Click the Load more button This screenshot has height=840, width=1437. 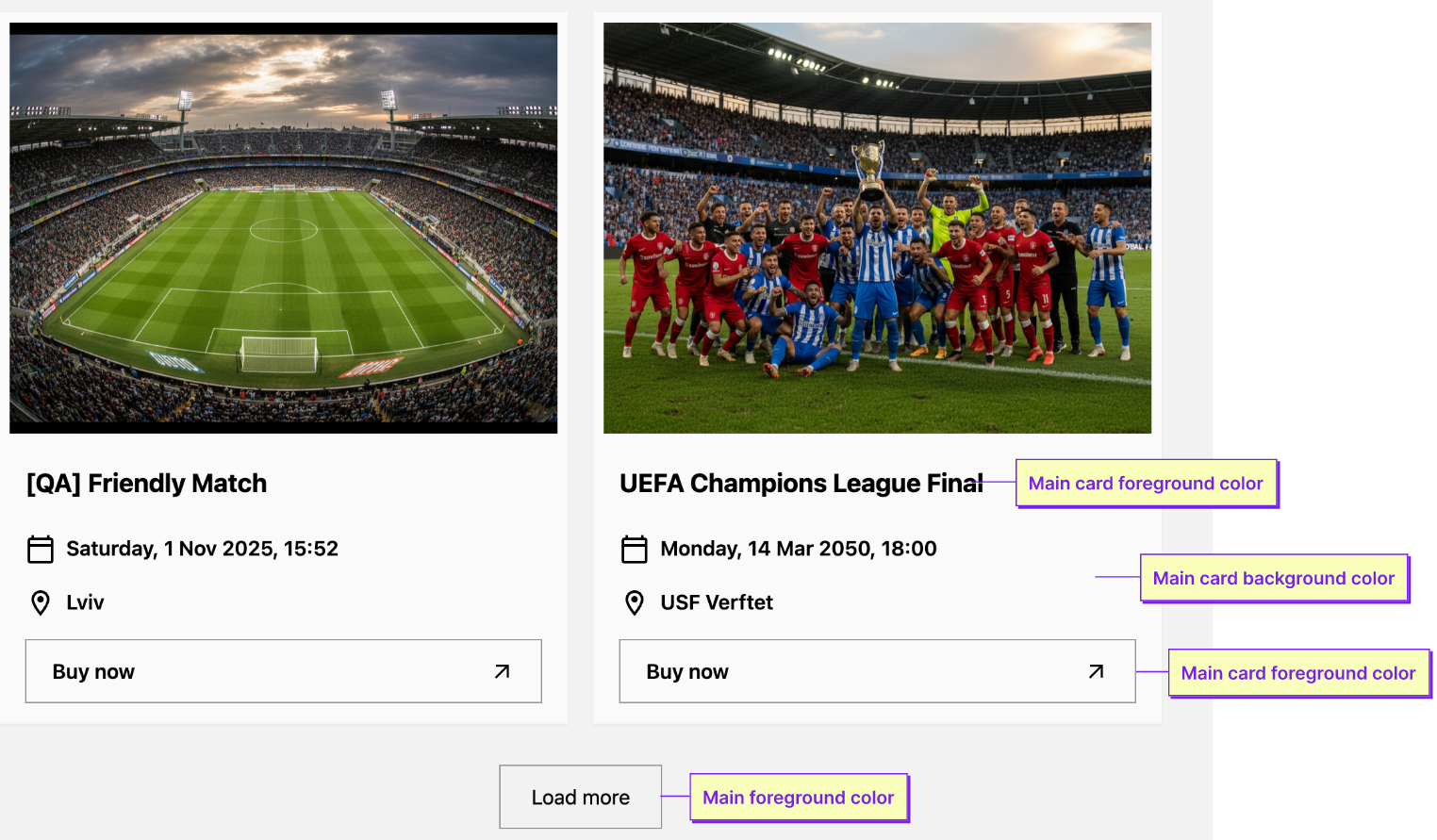pos(580,798)
